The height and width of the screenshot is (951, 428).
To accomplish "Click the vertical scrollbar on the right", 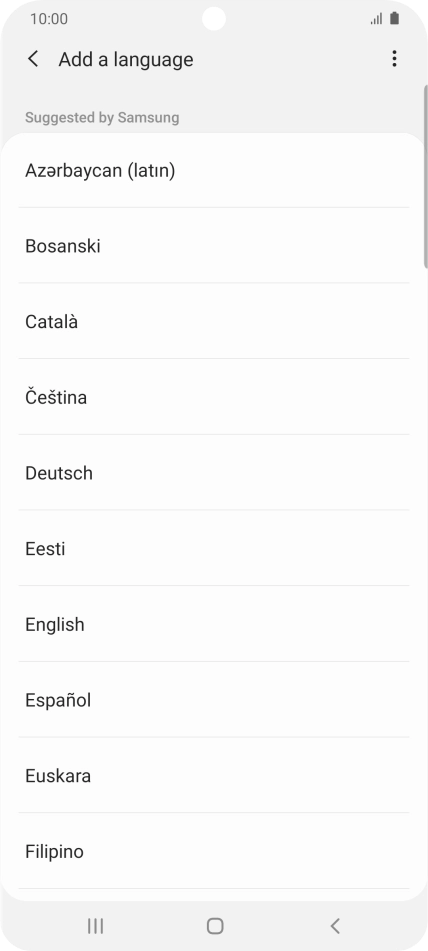I will [426, 176].
